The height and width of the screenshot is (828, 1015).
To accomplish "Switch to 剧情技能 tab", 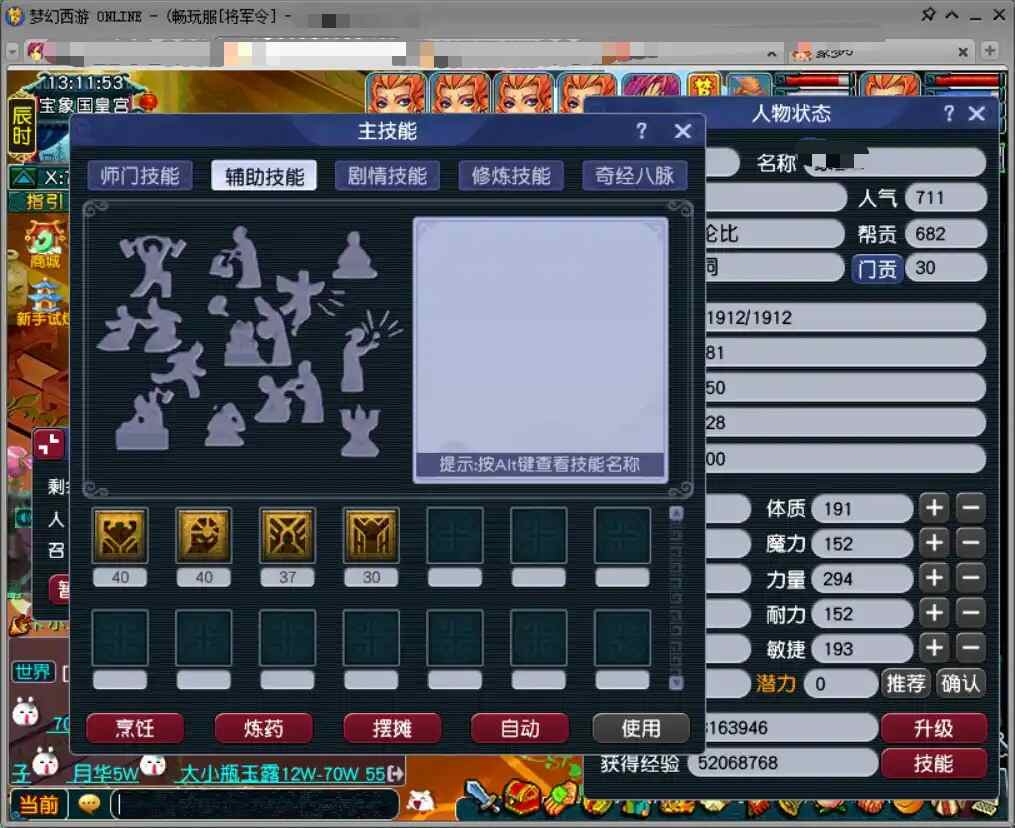I will point(387,175).
